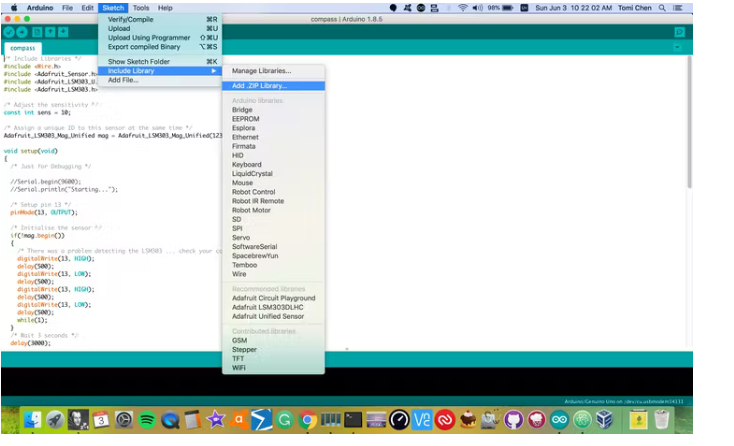The image size is (734, 446).
Task: Include the Ethernet library
Action: pos(273,137)
